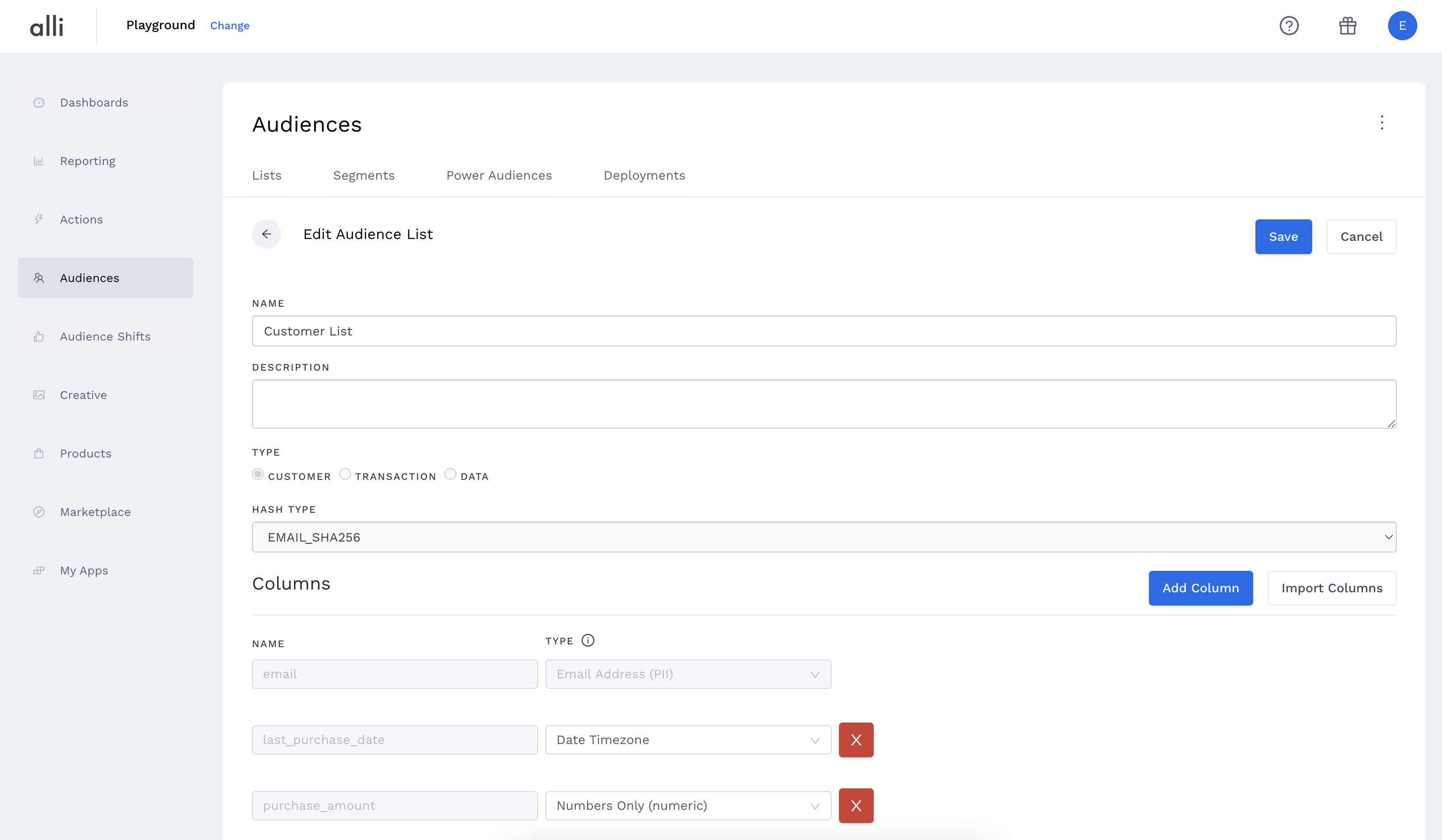Open the user avatar E menu
Viewport: 1442px width, 840px height.
[x=1402, y=26]
